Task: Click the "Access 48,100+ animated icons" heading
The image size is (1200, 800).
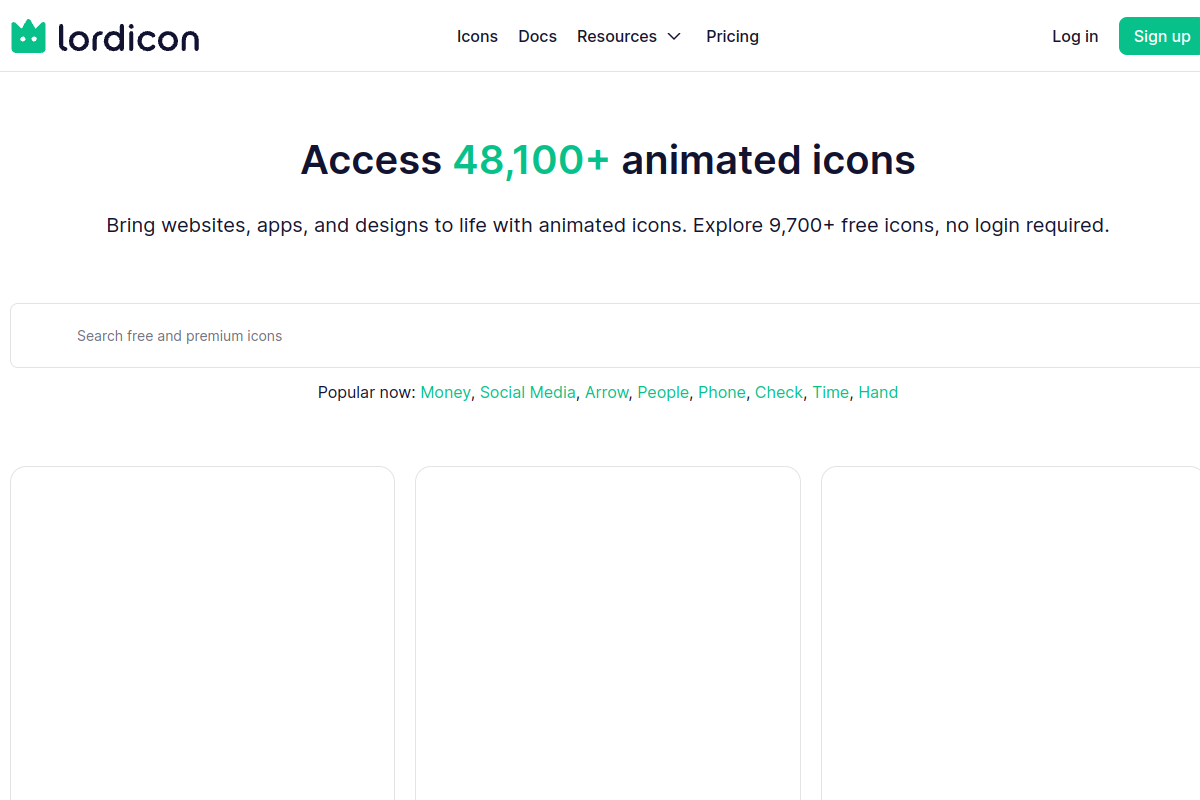Action: coord(608,160)
